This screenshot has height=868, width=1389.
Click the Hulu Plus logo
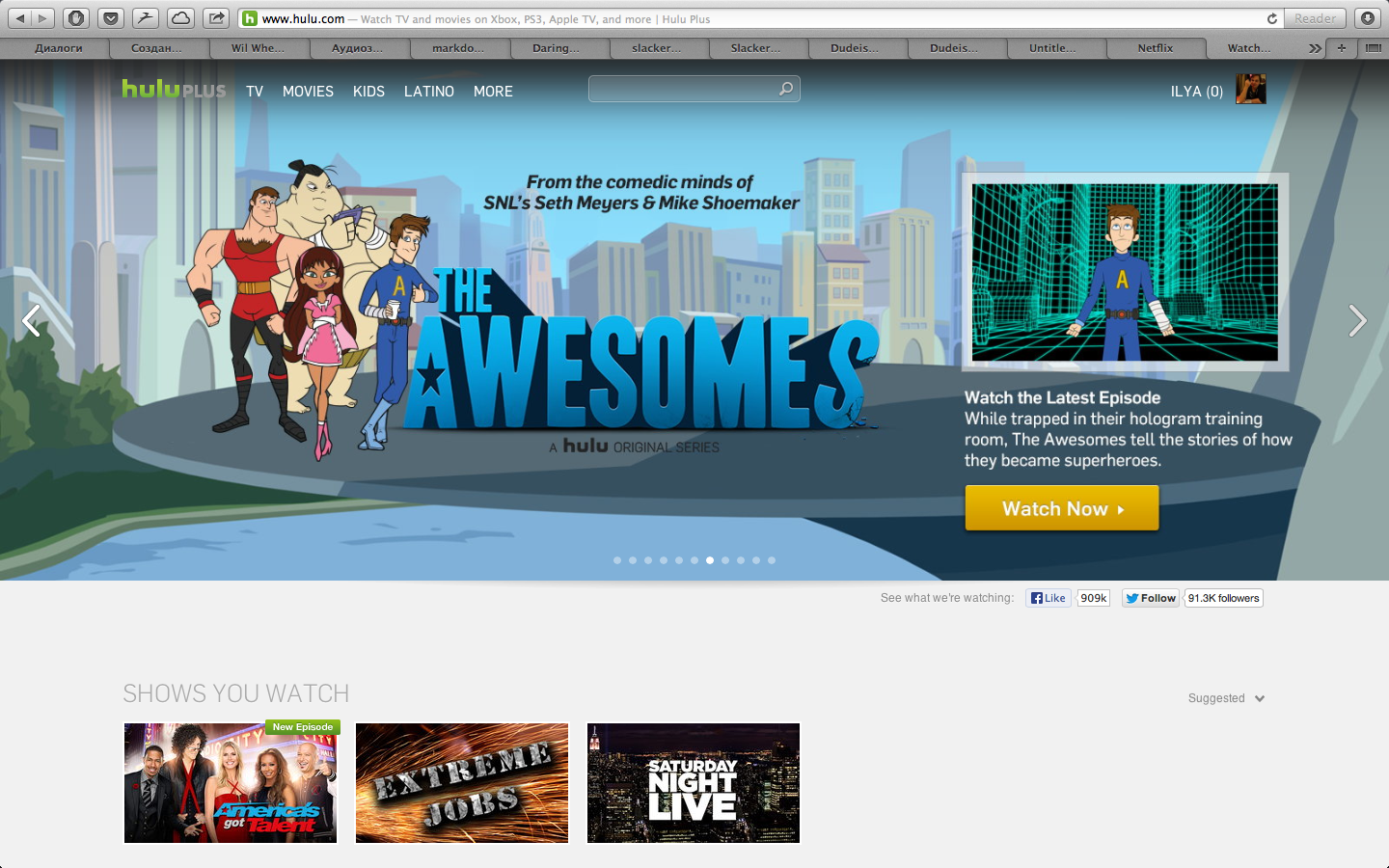tap(174, 90)
